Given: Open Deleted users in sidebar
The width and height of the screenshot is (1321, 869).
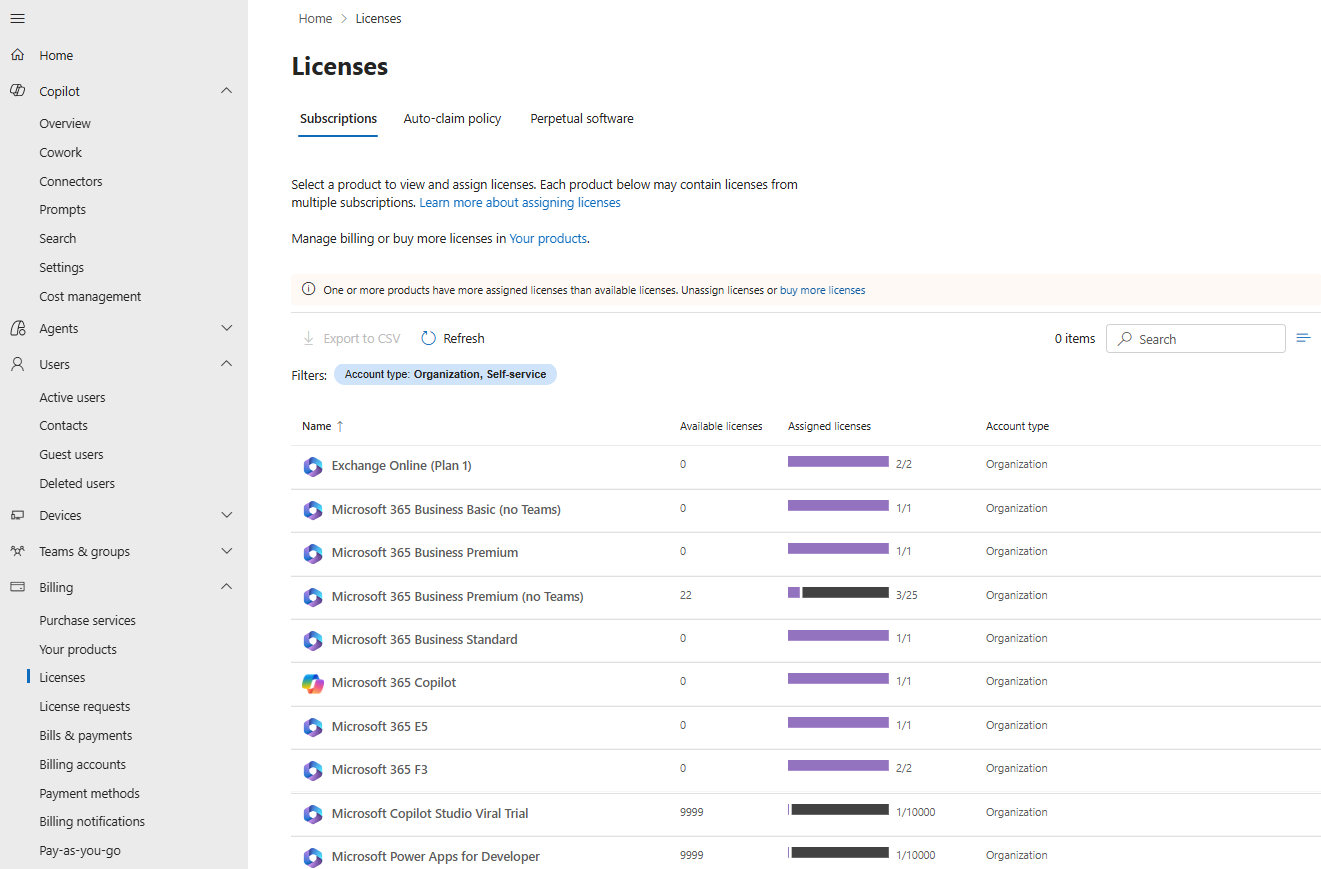Looking at the screenshot, I should (77, 483).
